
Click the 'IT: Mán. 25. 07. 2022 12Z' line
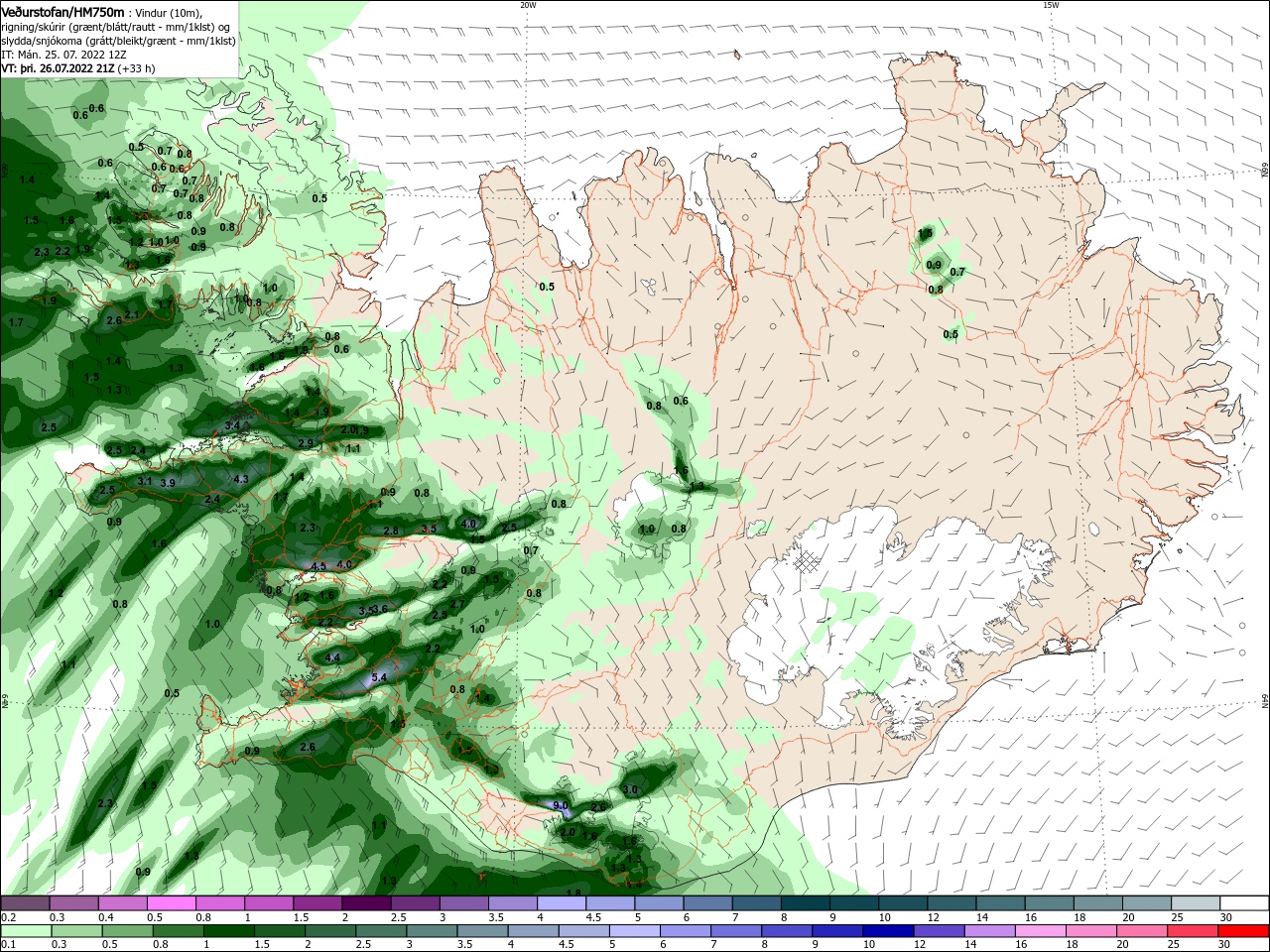point(63,55)
